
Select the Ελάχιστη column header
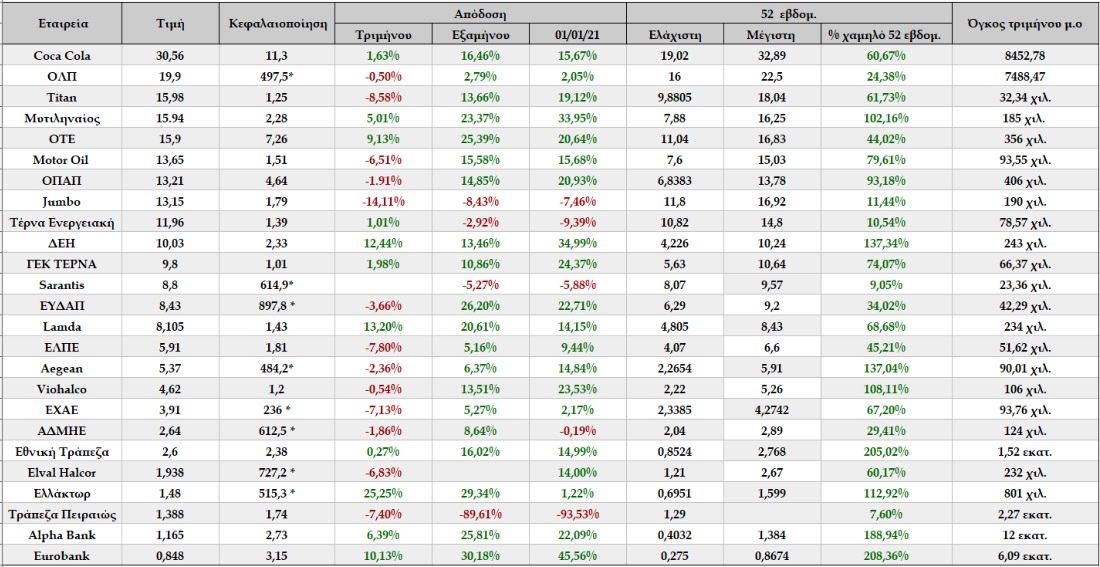point(674,34)
